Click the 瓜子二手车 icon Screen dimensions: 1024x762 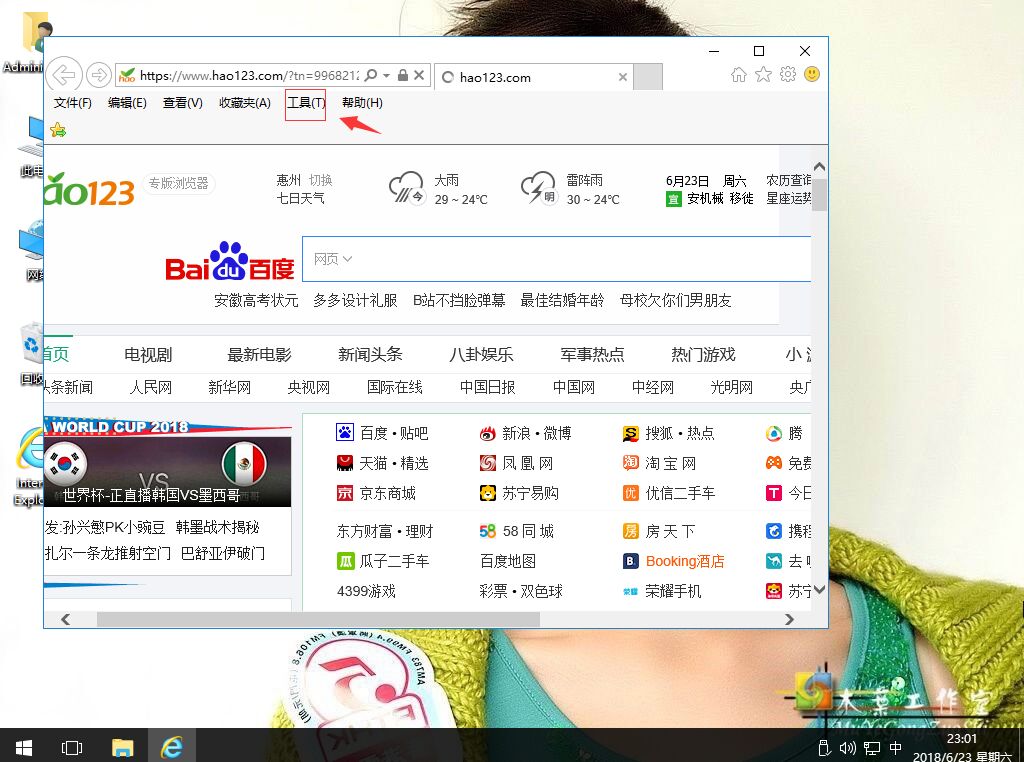pyautogui.click(x=345, y=561)
